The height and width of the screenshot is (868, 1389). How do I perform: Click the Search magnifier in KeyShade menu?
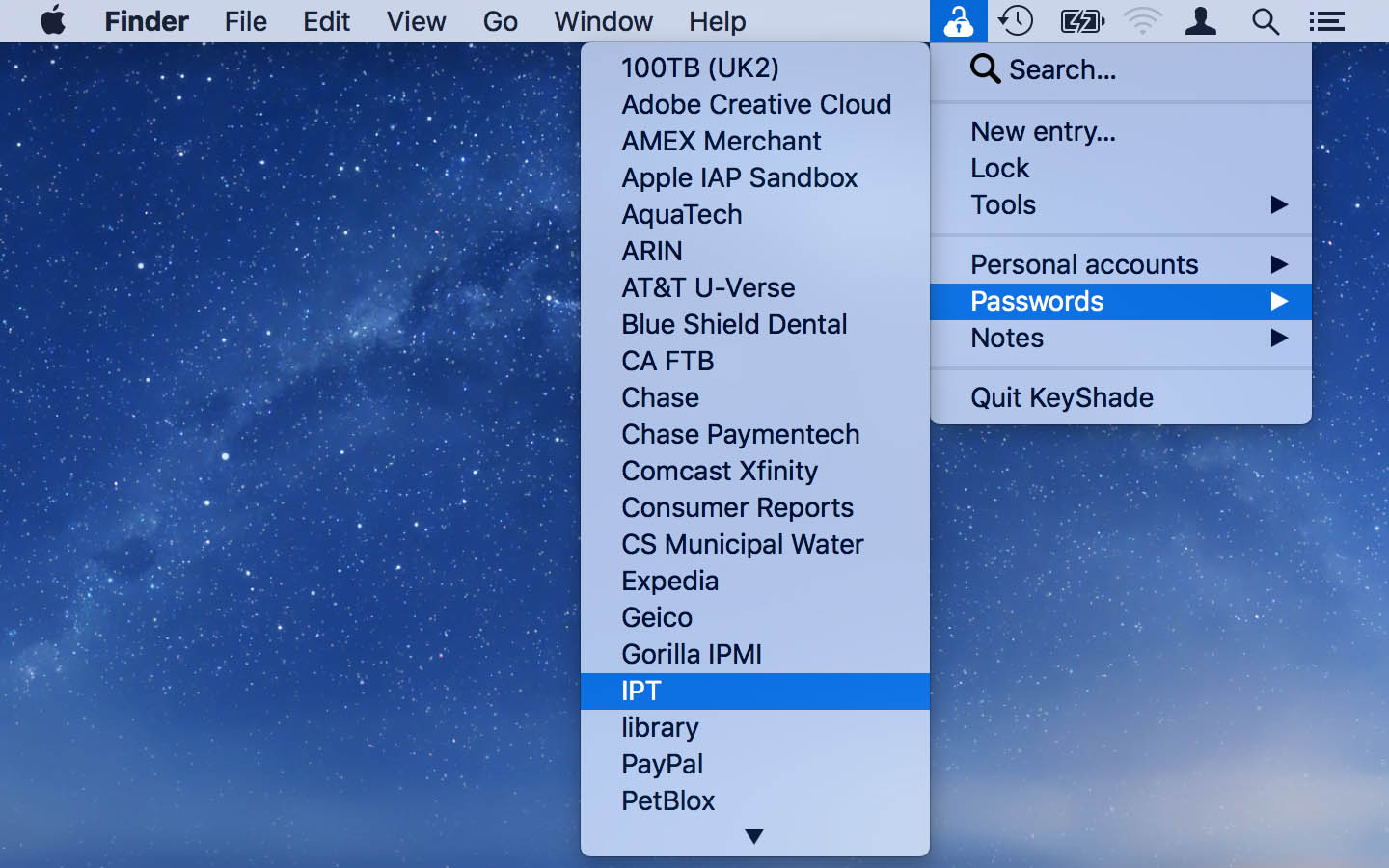[x=985, y=68]
